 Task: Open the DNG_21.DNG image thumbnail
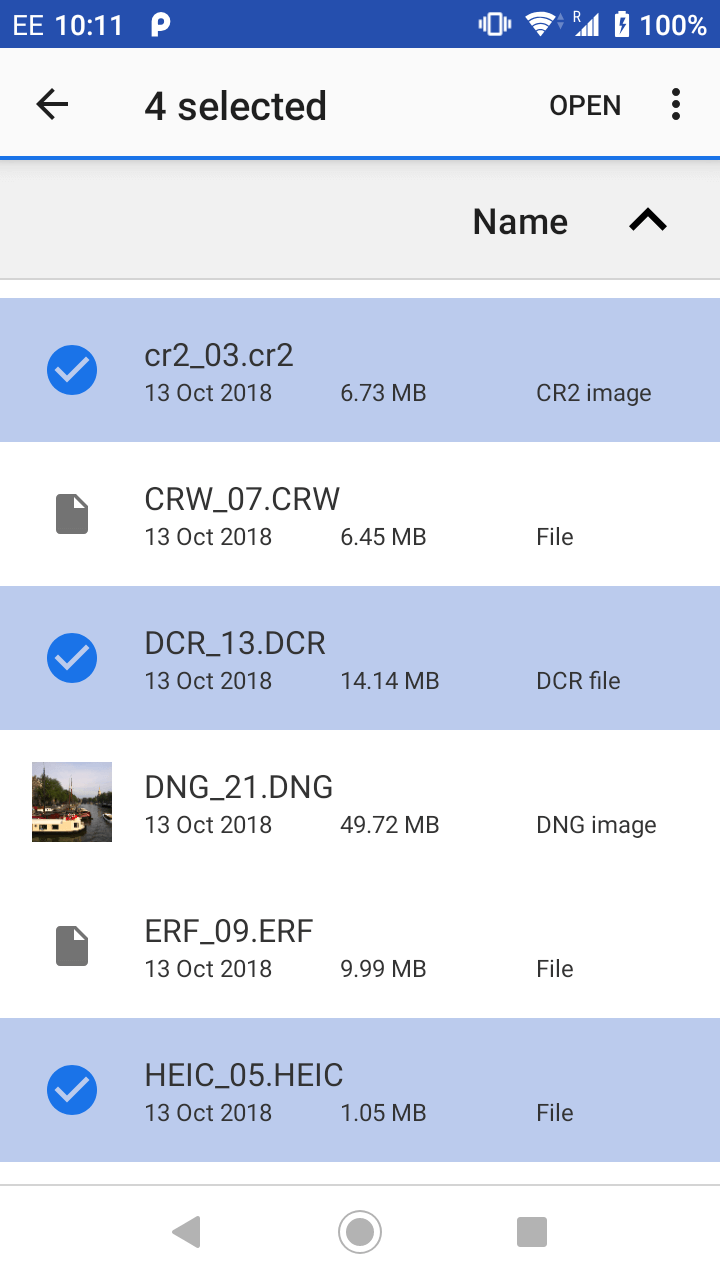pyautogui.click(x=72, y=802)
